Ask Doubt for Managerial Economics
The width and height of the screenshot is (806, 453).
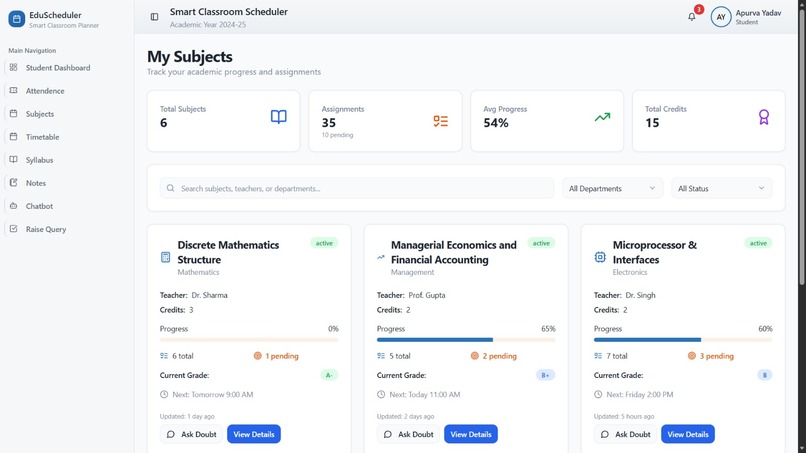pyautogui.click(x=408, y=434)
